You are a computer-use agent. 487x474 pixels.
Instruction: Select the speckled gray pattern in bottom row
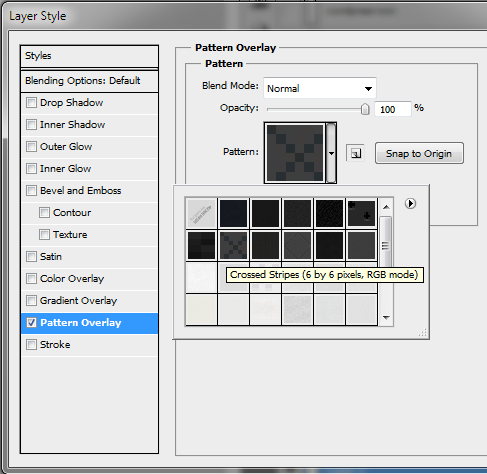point(297,309)
